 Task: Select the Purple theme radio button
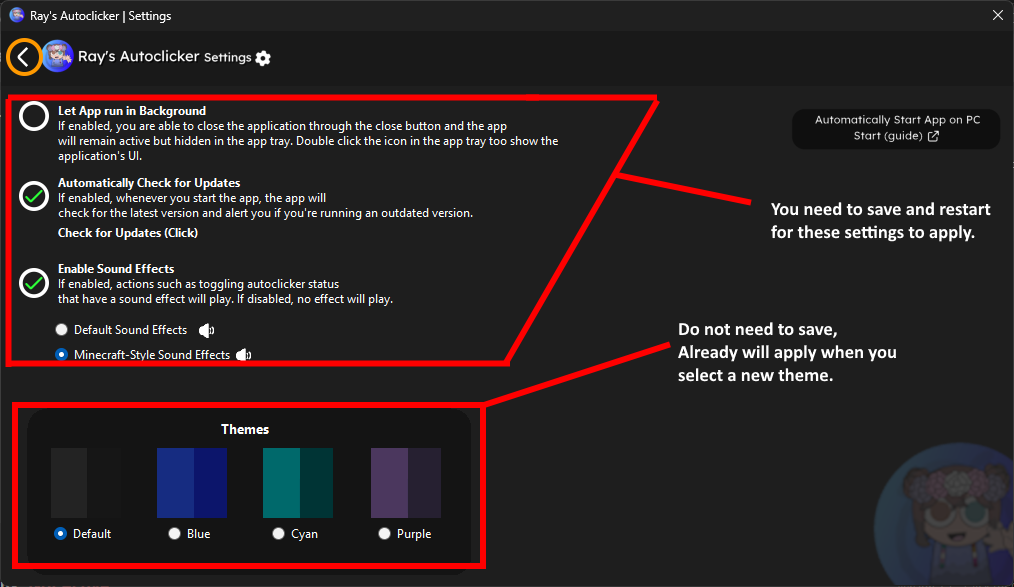[384, 533]
